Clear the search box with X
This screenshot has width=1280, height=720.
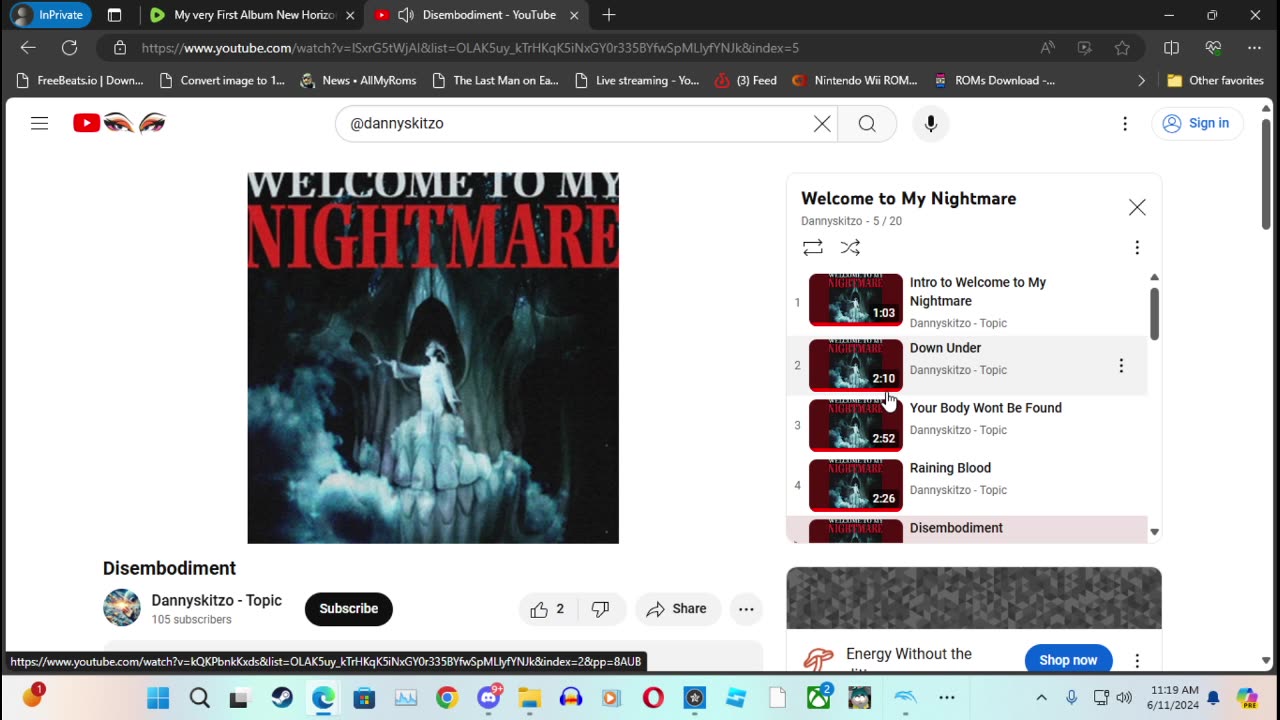click(x=822, y=123)
